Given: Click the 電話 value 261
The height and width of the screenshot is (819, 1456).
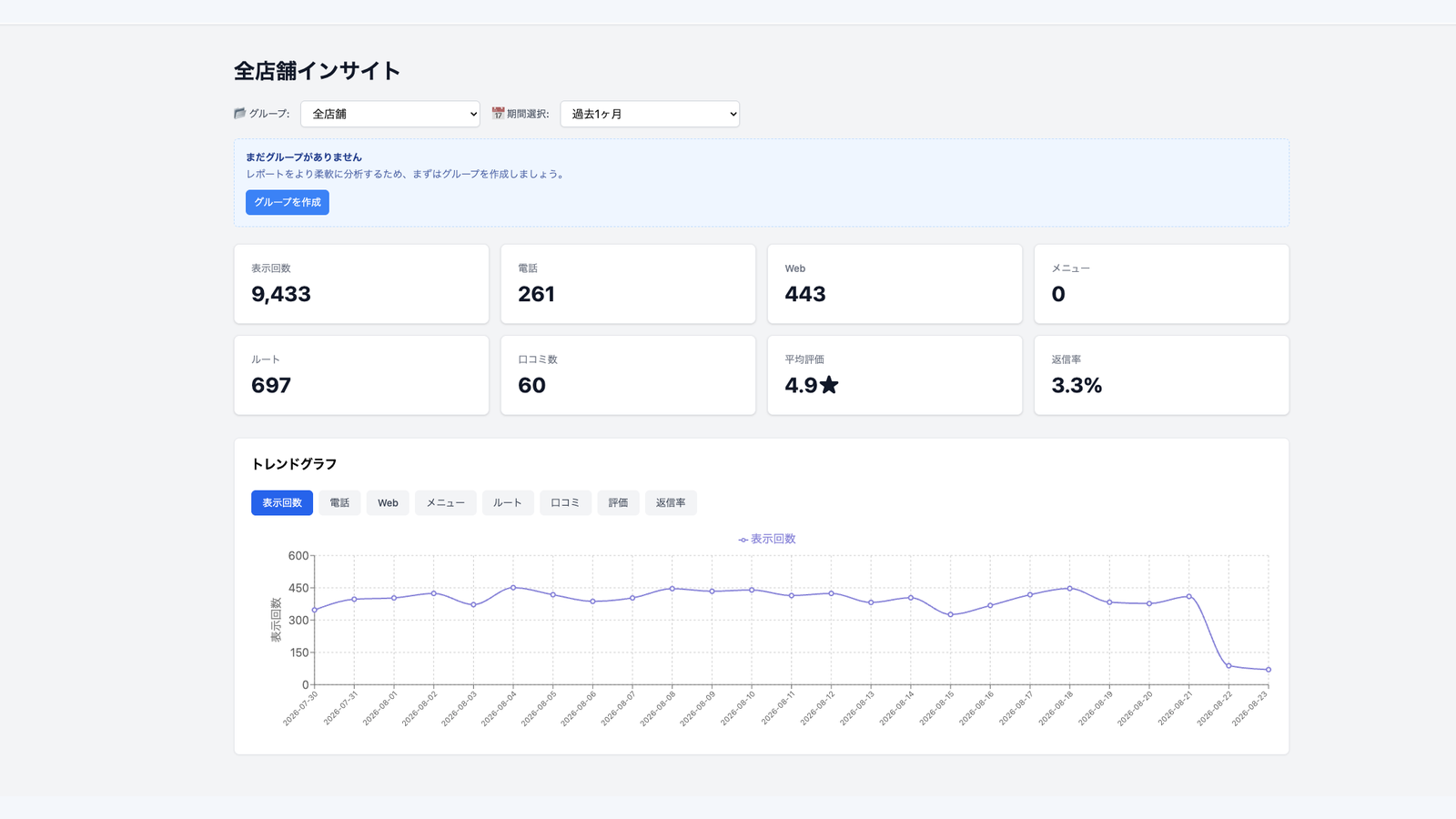Looking at the screenshot, I should (536, 294).
